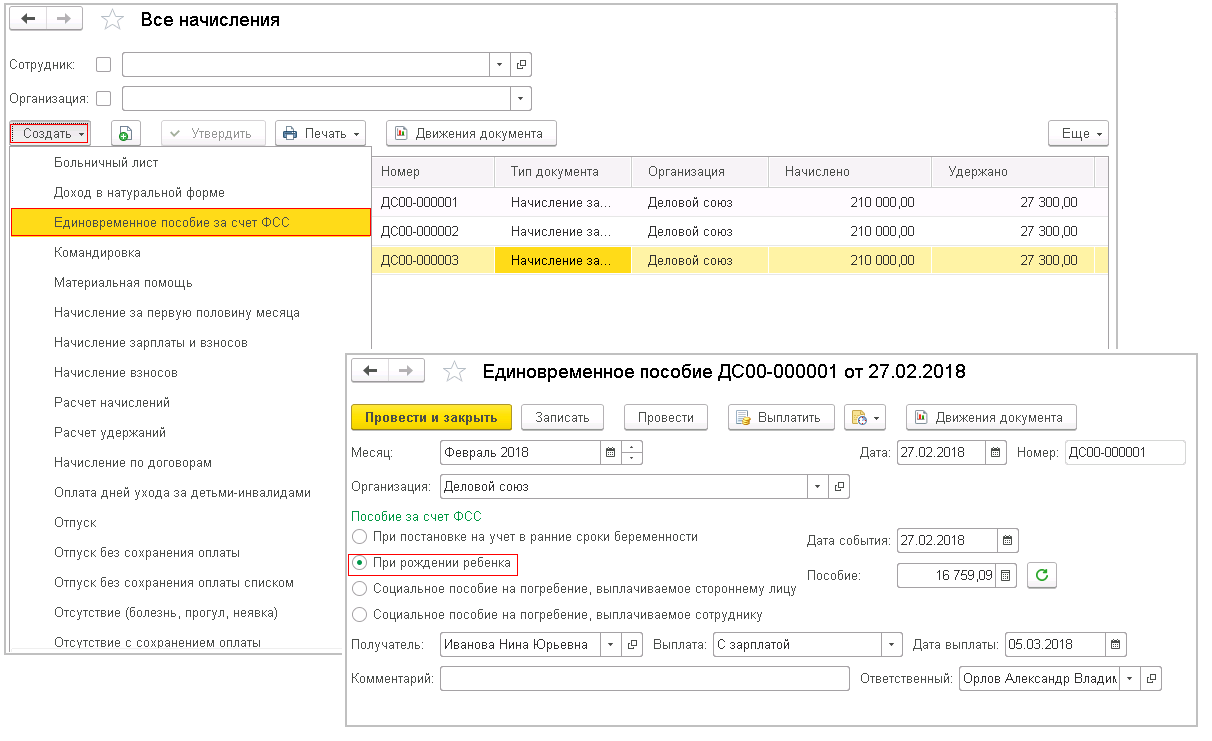Viewport: 1212px width, 741px height.
Task: Select the При рождении ребенка radio option
Action: (360, 564)
